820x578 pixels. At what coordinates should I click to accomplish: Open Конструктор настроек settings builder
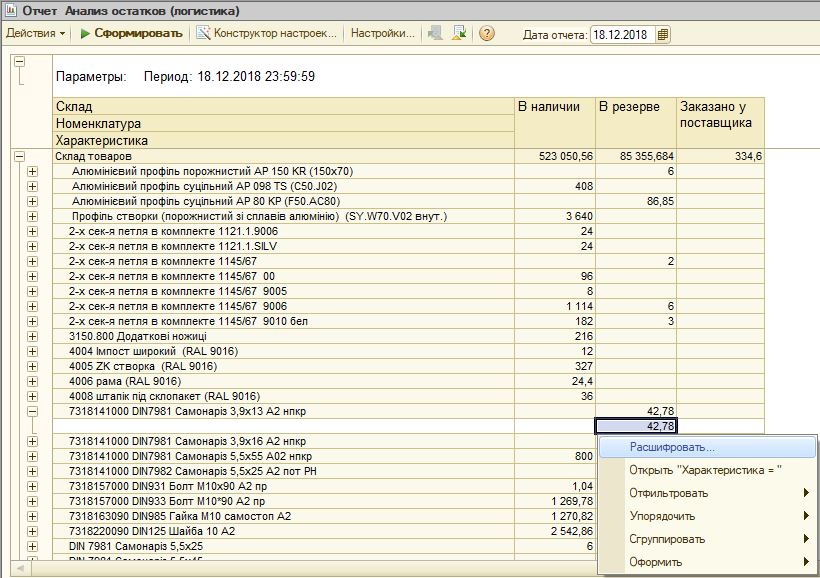267,34
